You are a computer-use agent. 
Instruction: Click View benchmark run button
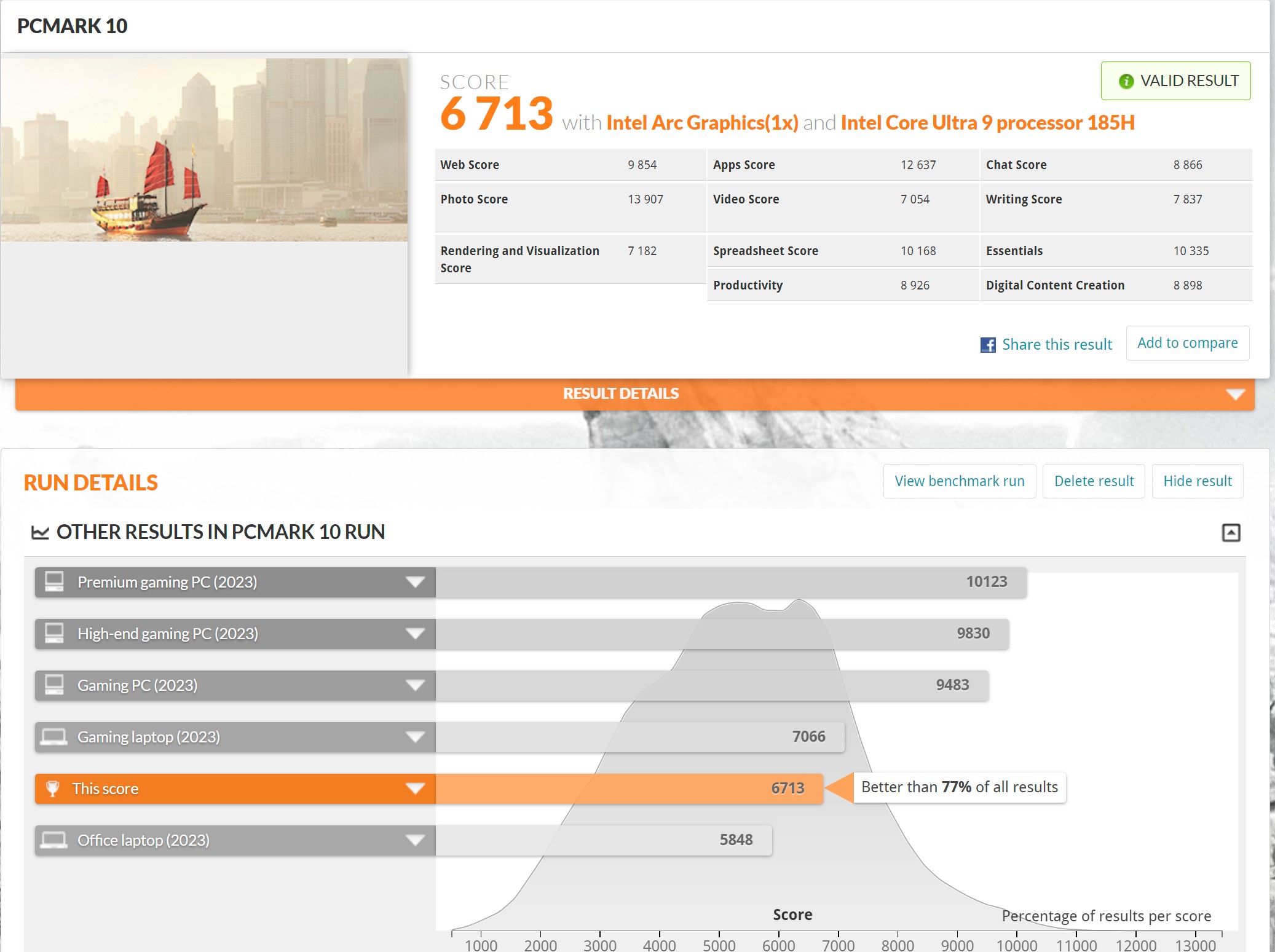[x=959, y=481]
